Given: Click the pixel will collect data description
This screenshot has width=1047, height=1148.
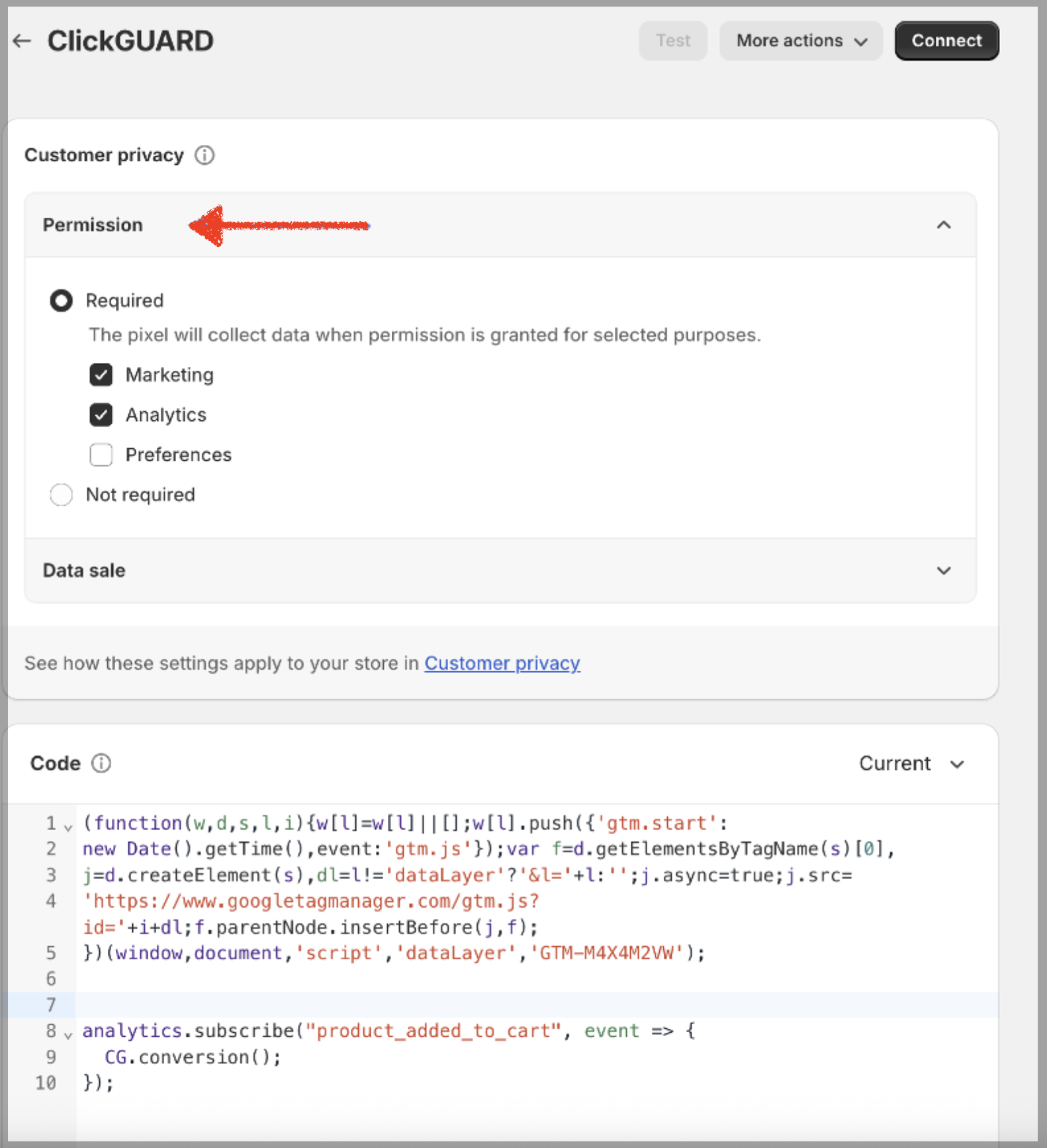Looking at the screenshot, I should pos(425,335).
